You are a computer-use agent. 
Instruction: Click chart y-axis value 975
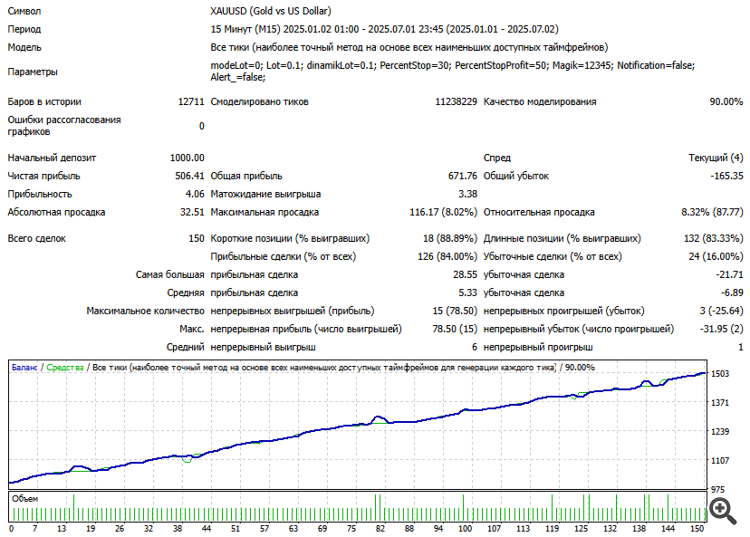718,490
